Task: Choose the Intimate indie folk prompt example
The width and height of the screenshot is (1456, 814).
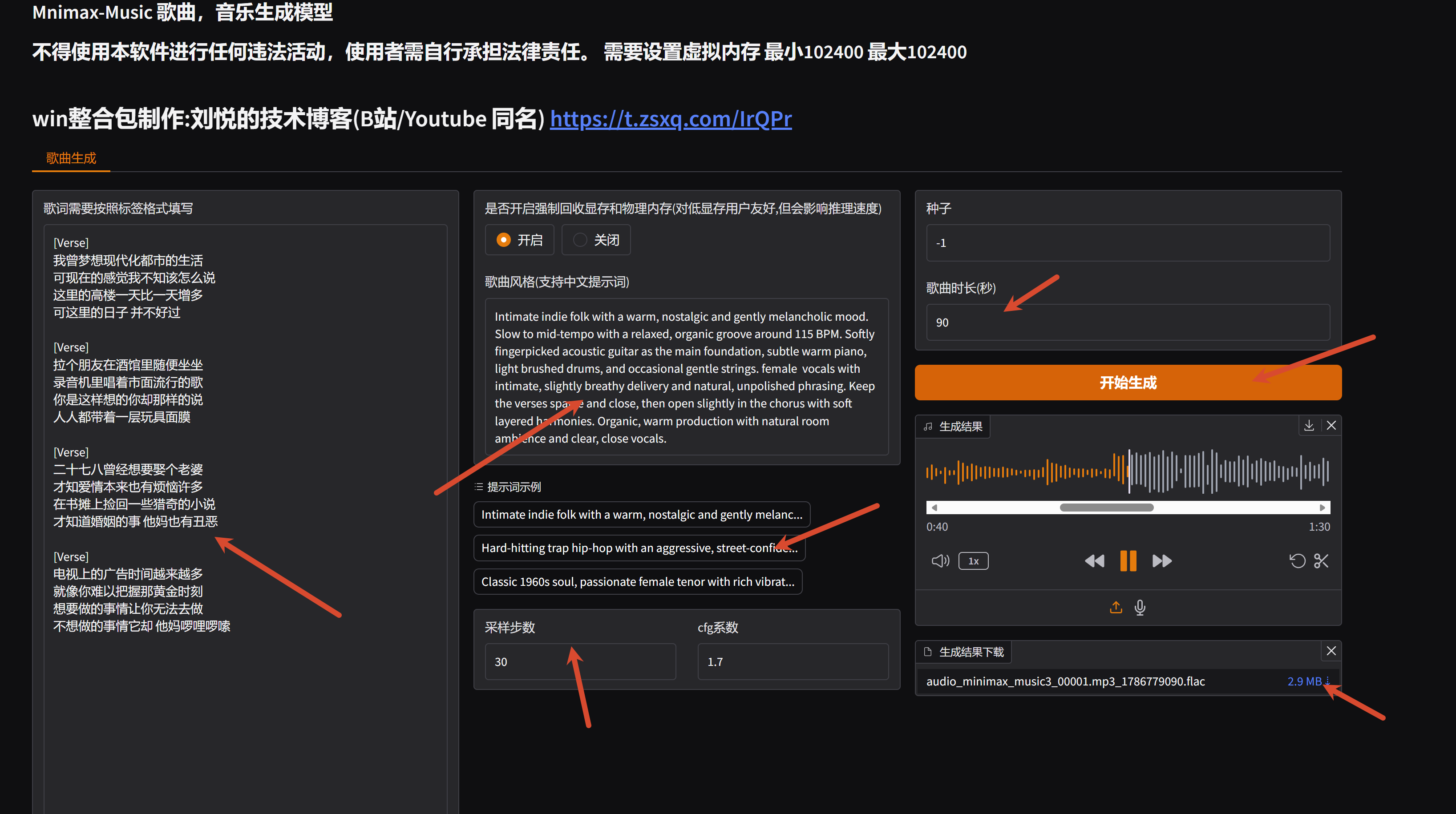Action: pyautogui.click(x=642, y=515)
